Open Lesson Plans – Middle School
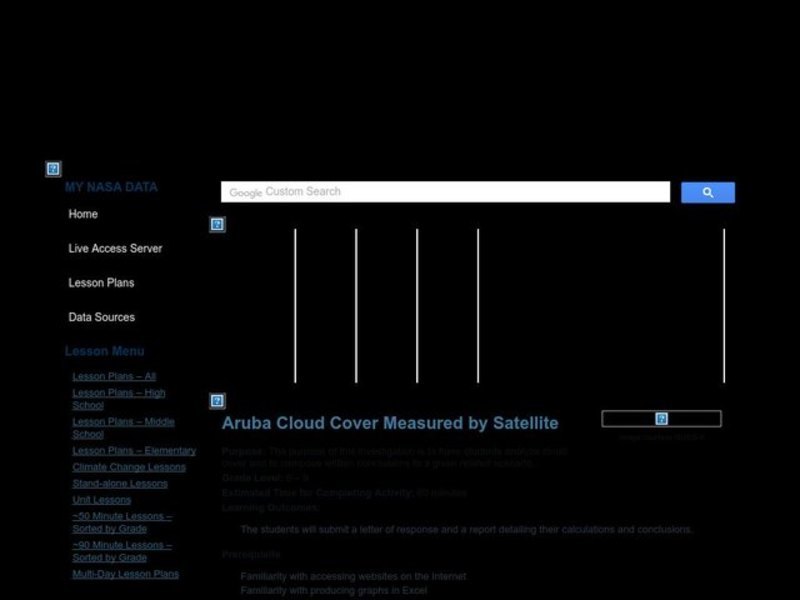 [x=120, y=426]
